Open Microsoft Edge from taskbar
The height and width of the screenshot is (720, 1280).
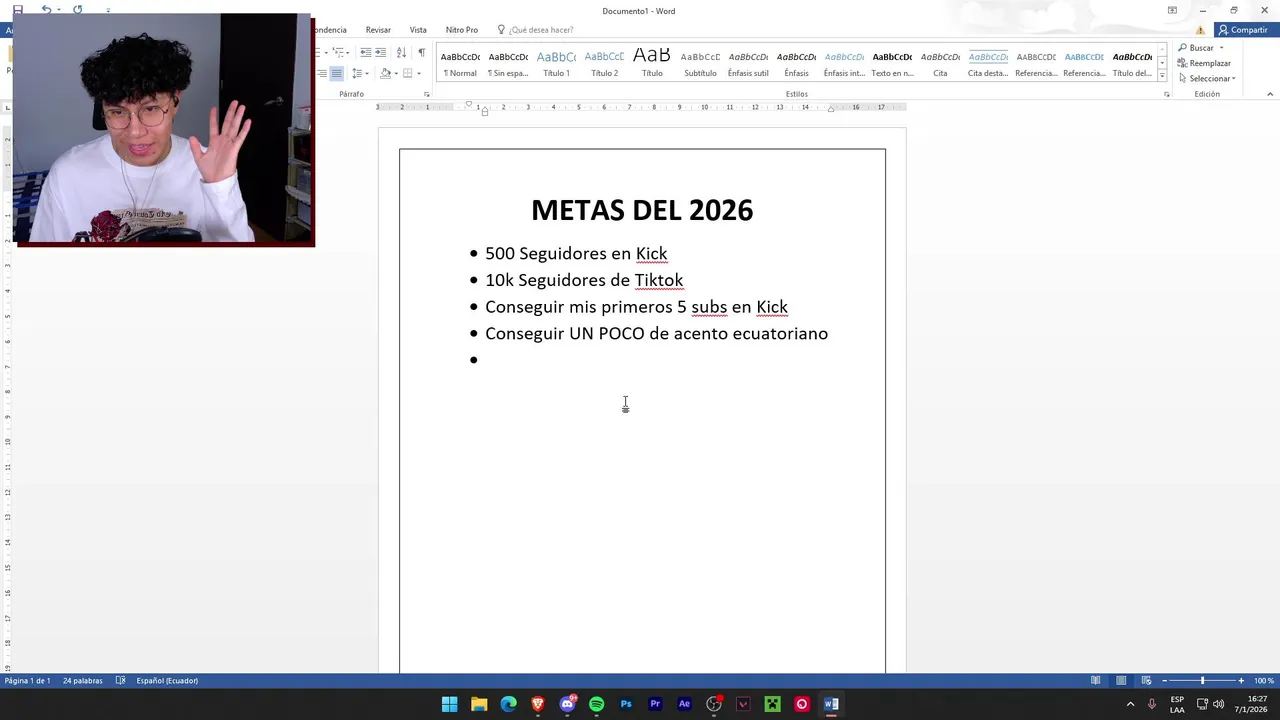pos(508,704)
